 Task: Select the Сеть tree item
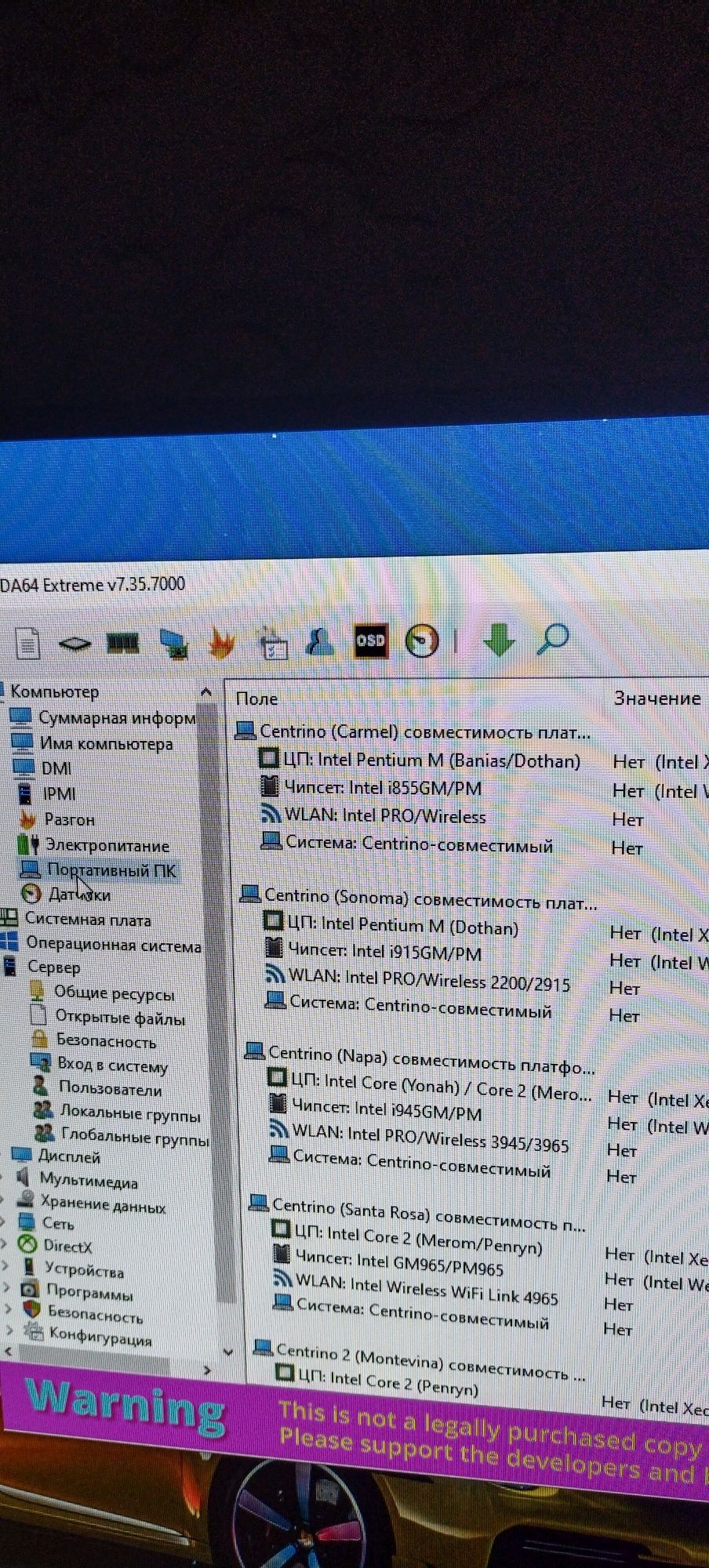tap(58, 1223)
